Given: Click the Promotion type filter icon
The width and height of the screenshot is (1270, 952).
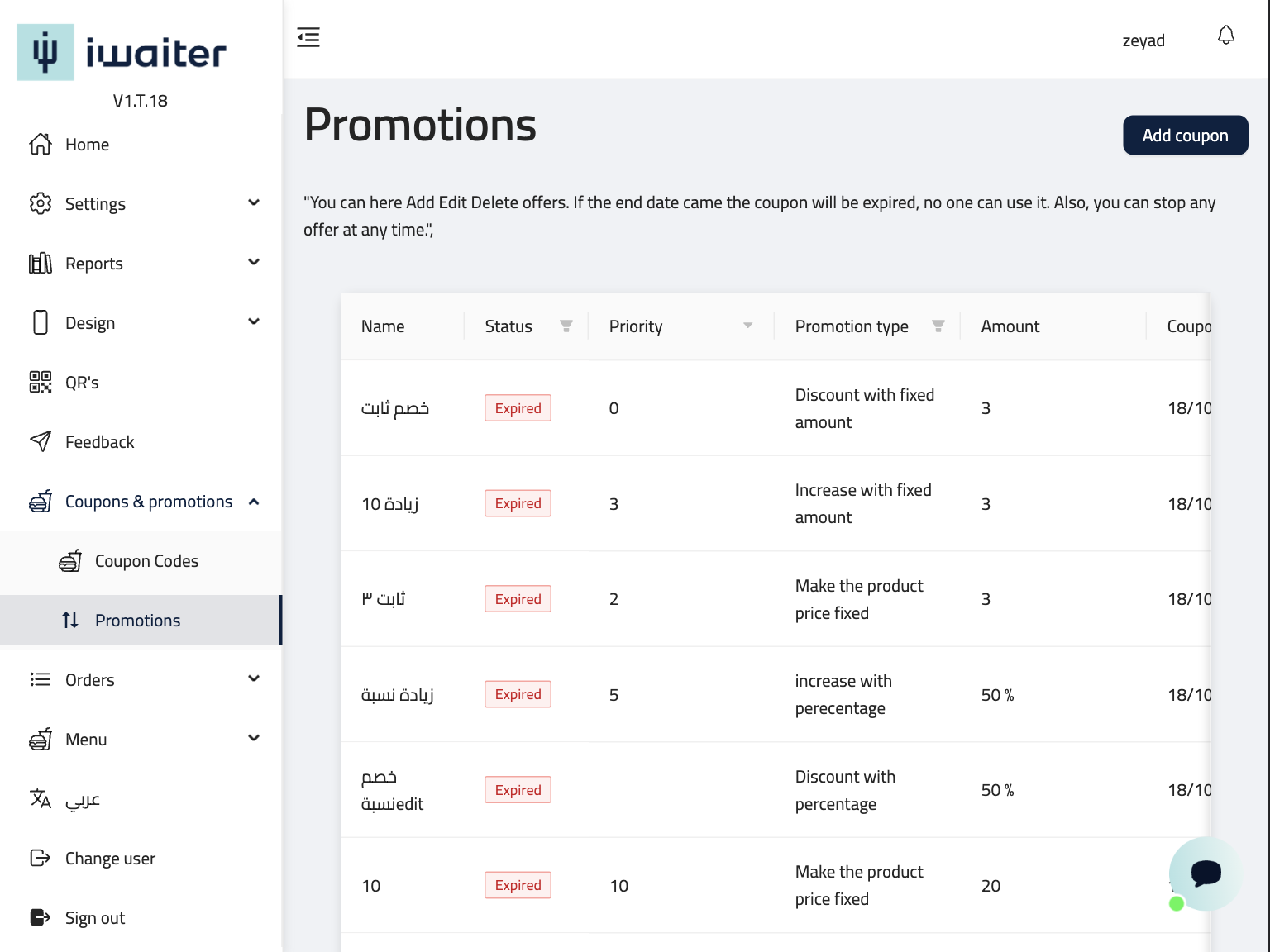Looking at the screenshot, I should [938, 326].
